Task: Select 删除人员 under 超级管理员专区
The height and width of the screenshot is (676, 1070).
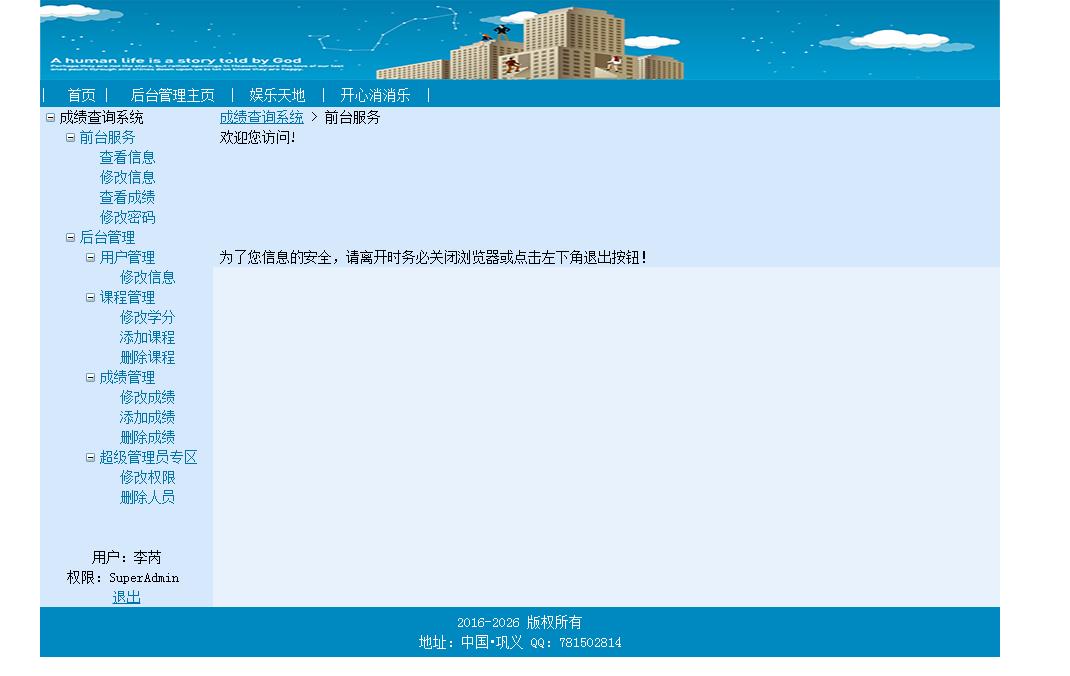Action: [x=147, y=497]
